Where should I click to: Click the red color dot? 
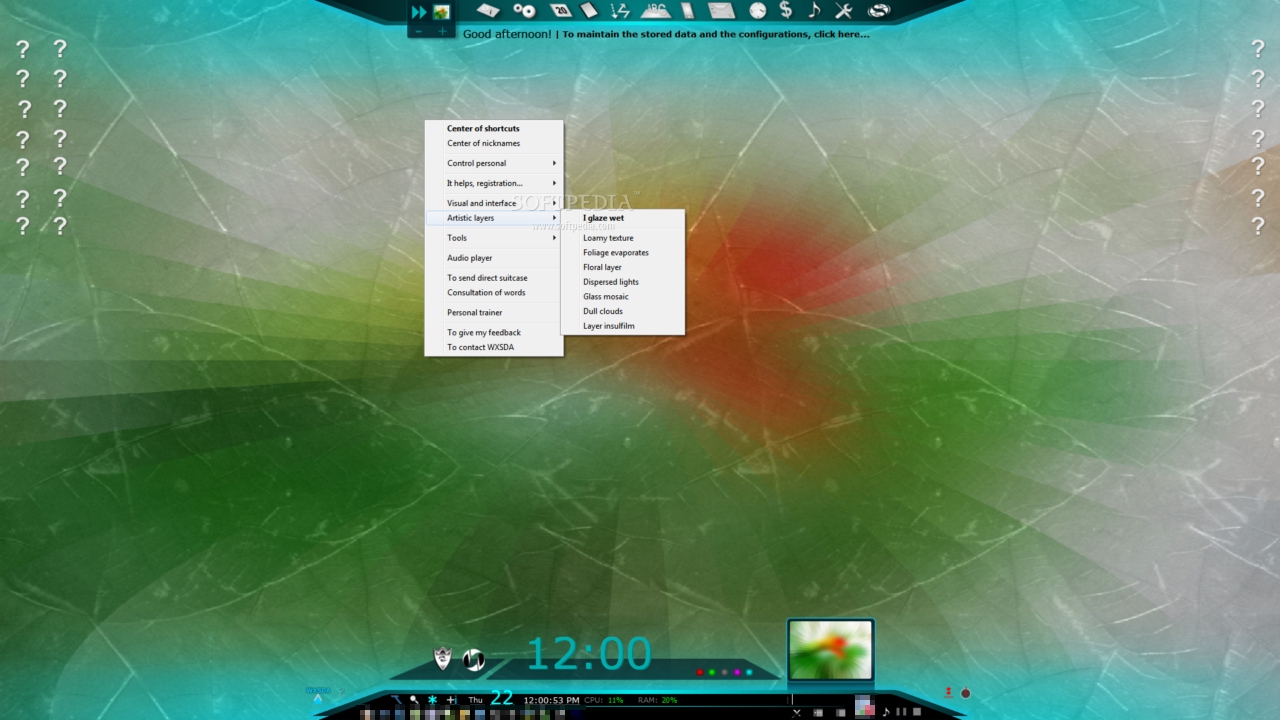[700, 672]
